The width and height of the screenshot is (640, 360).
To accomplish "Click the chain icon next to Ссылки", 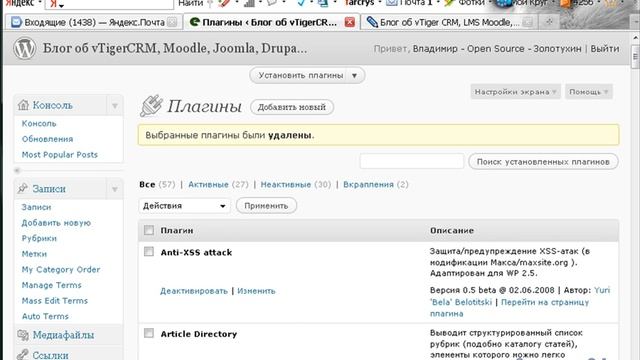I will pos(23,355).
